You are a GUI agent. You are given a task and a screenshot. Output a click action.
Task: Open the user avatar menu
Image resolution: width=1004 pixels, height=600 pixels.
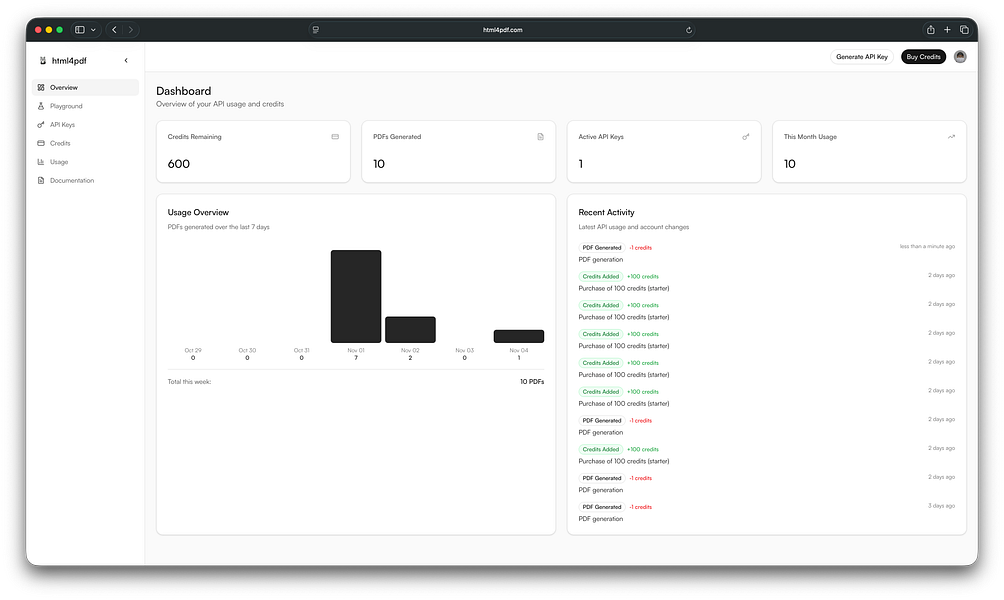tap(960, 57)
